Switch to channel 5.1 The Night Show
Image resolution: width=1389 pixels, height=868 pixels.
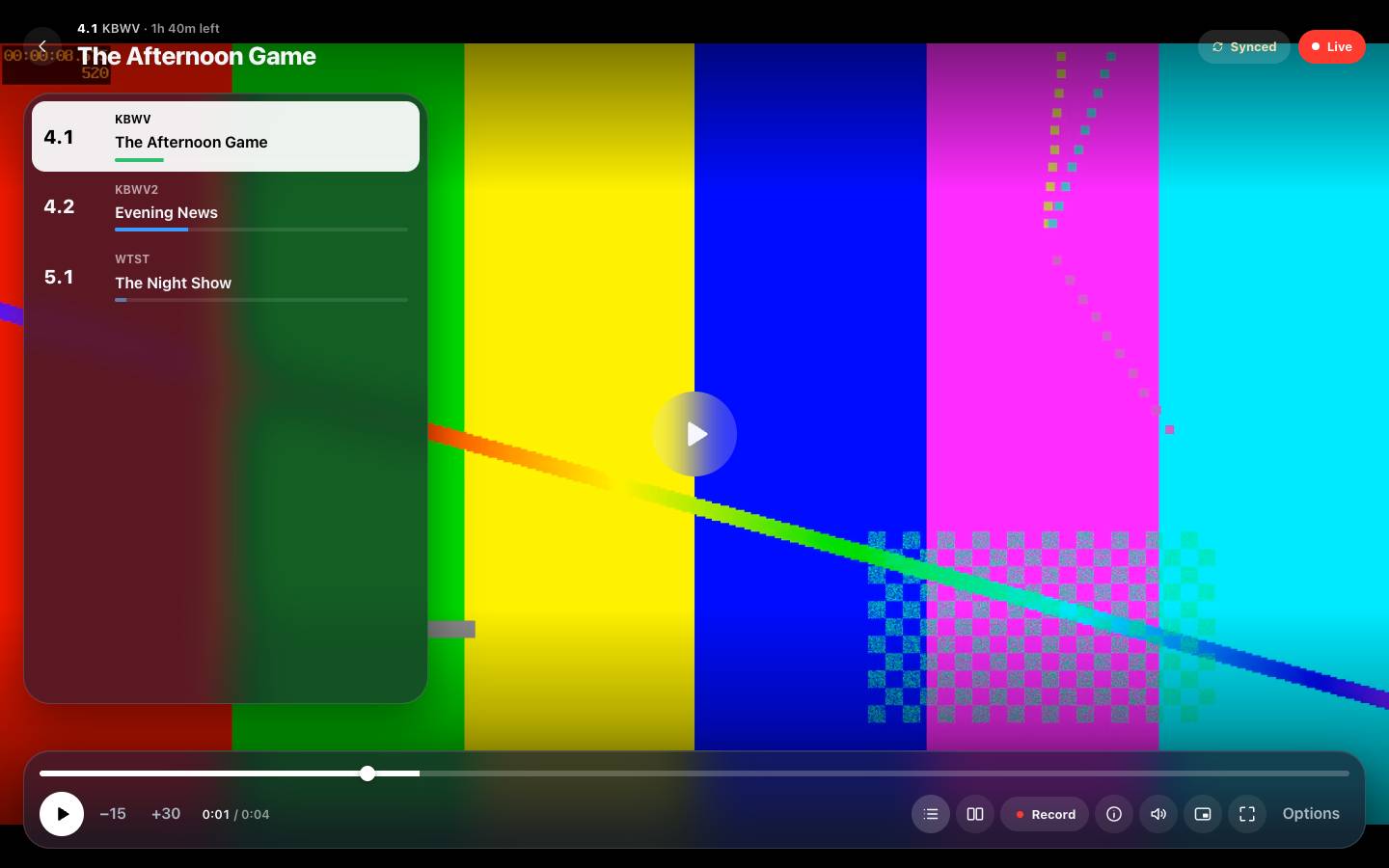[226, 277]
